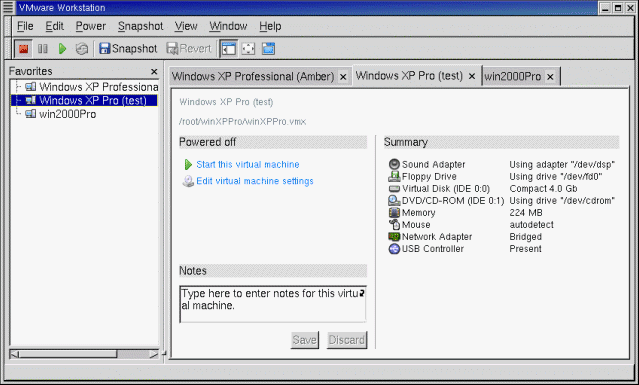Click the Sound Adapter device icon
The image size is (639, 385).
pos(394,164)
